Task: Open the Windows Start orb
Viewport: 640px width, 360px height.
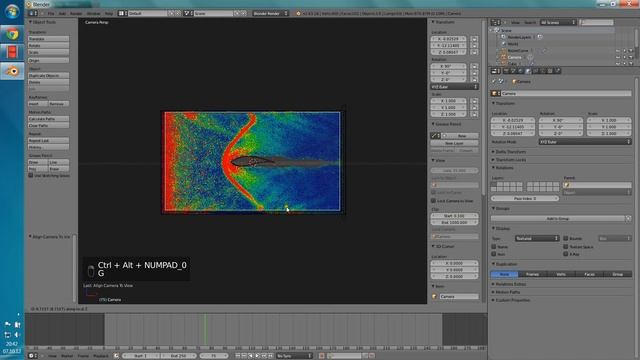Action: click(x=12, y=11)
